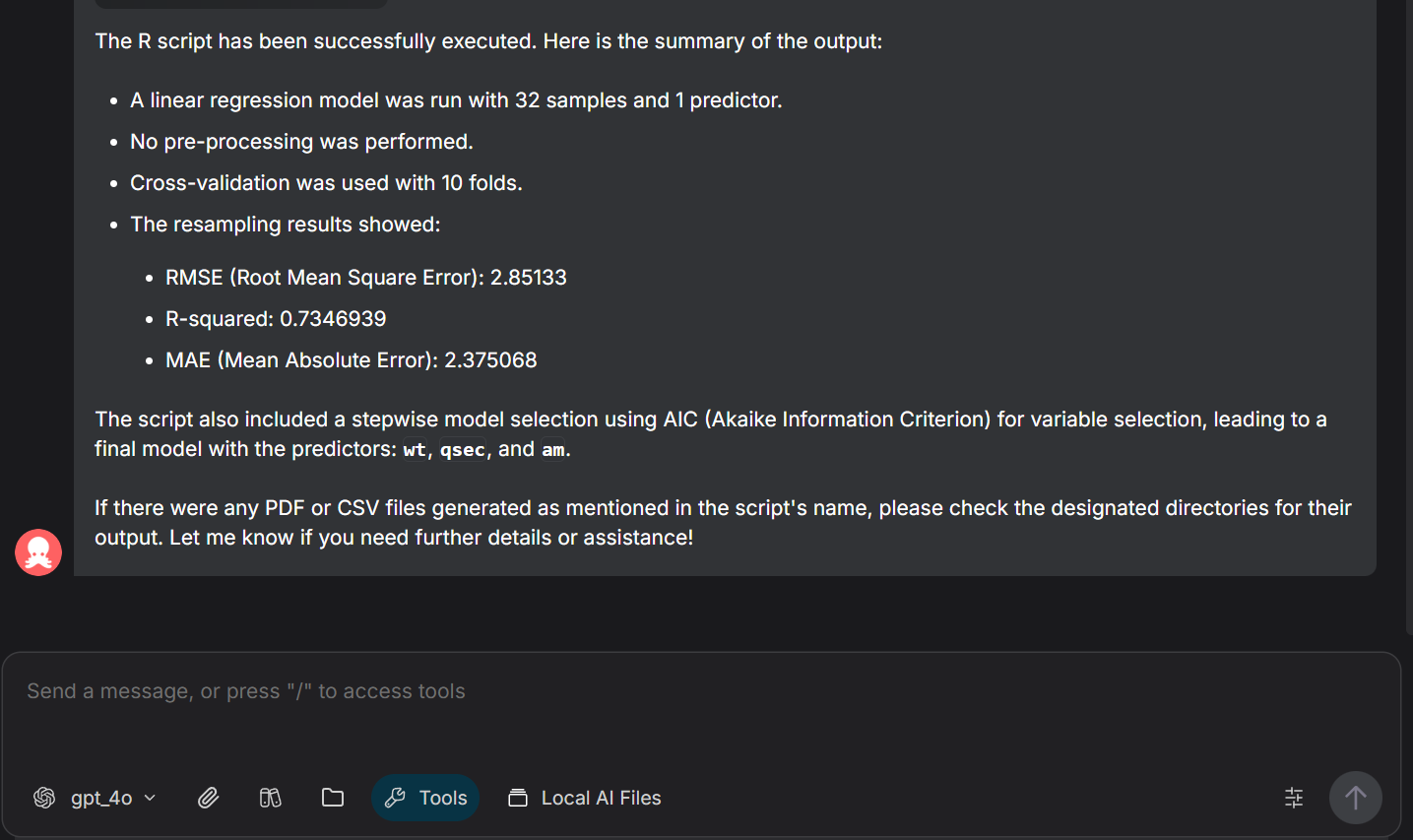Click the archive-box icon beside Local AI Files

pos(517,798)
